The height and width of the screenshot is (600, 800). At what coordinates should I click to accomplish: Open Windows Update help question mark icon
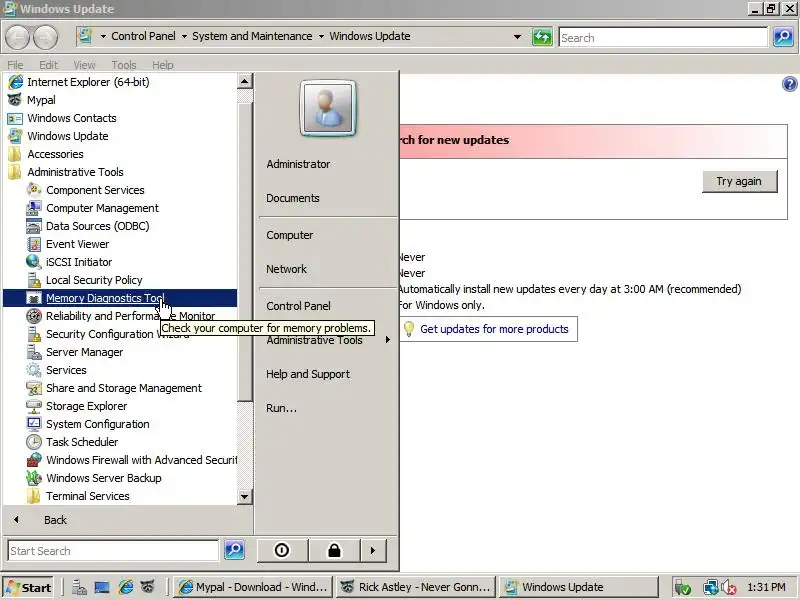tap(789, 84)
